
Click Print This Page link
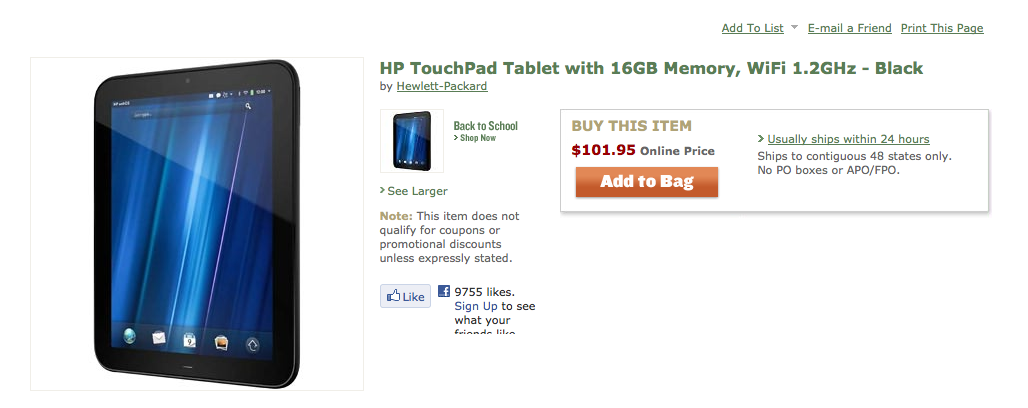click(942, 28)
